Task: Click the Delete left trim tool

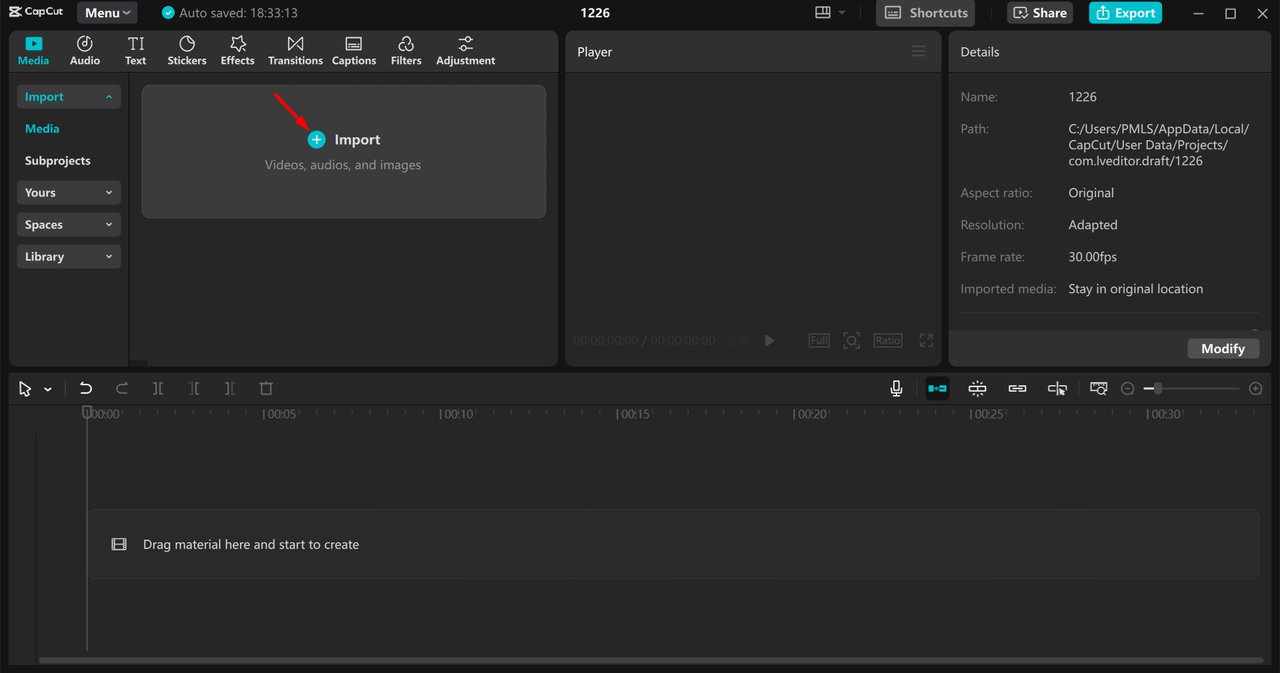Action: pyautogui.click(x=194, y=388)
